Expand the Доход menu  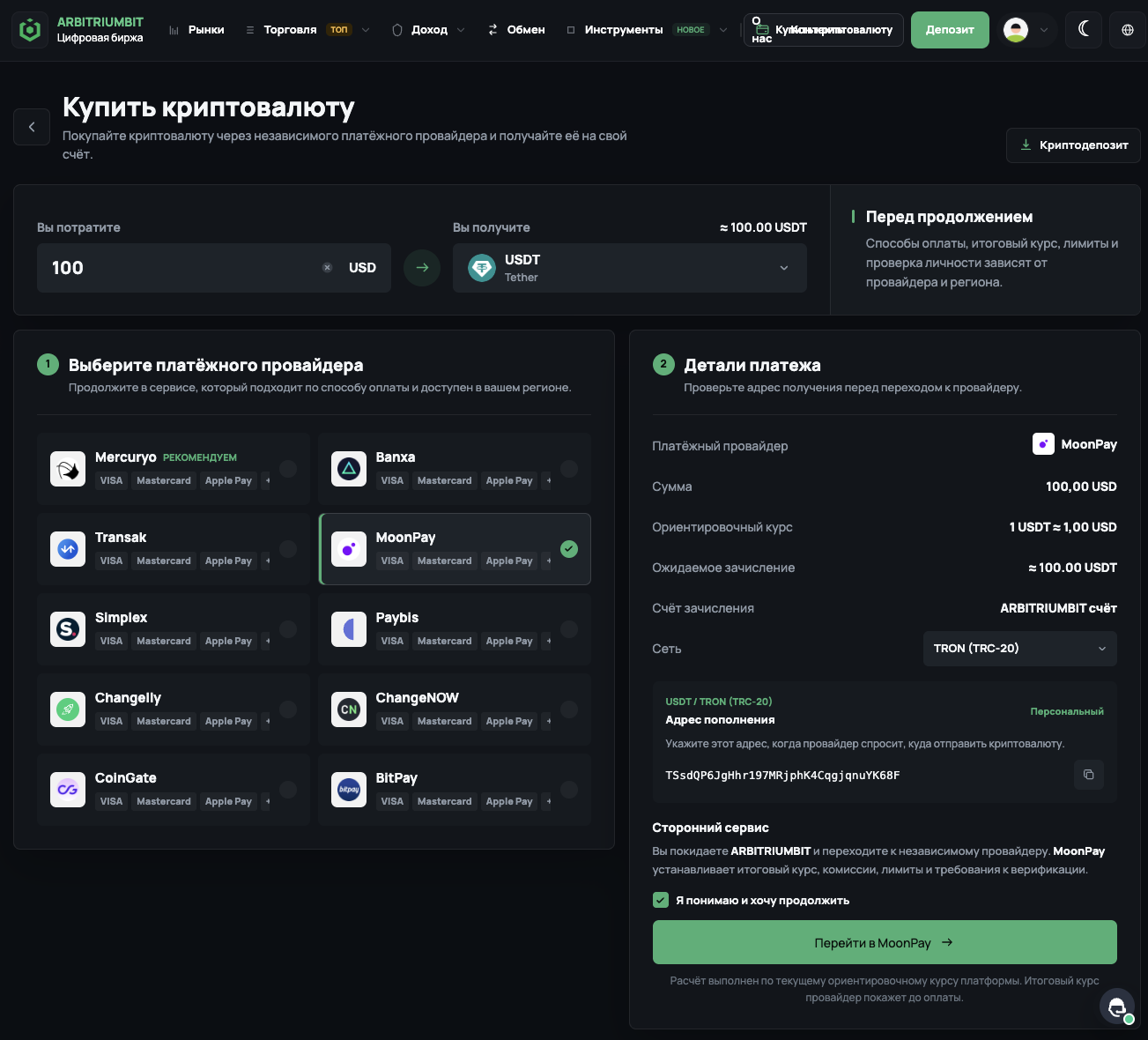pyautogui.click(x=428, y=30)
